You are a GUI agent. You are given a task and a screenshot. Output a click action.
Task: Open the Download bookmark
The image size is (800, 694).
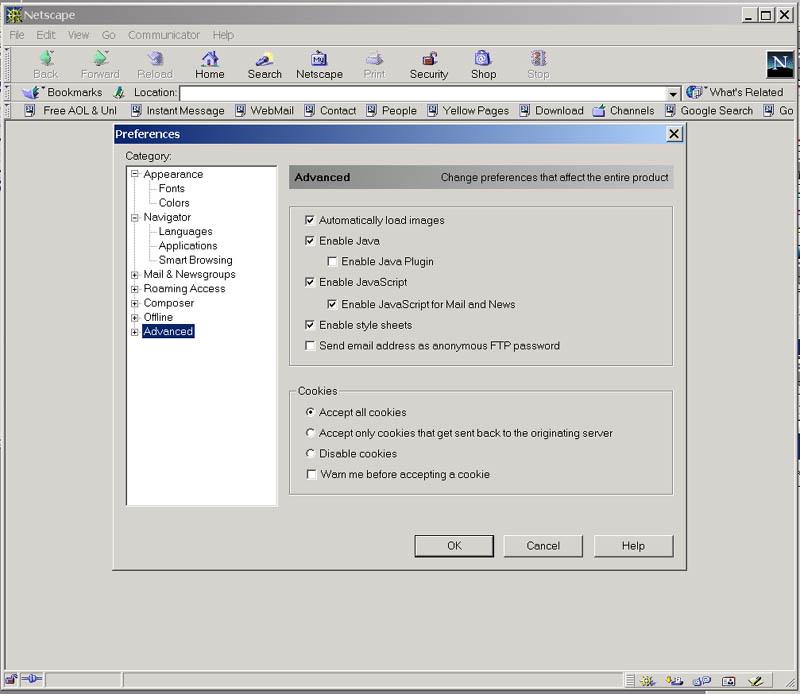[x=551, y=111]
